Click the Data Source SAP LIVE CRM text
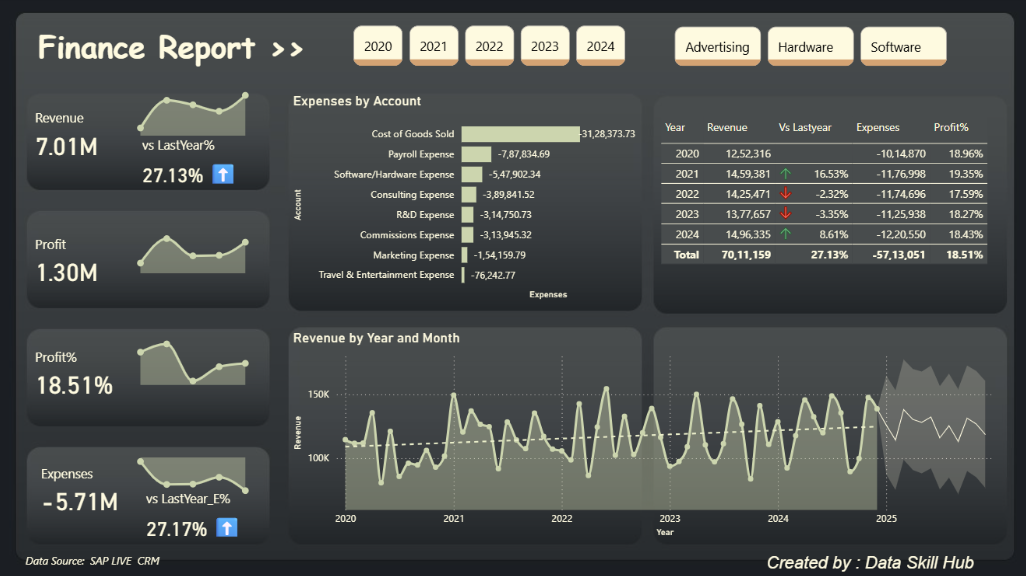Viewport: 1026px width, 577px height. [x=92, y=561]
